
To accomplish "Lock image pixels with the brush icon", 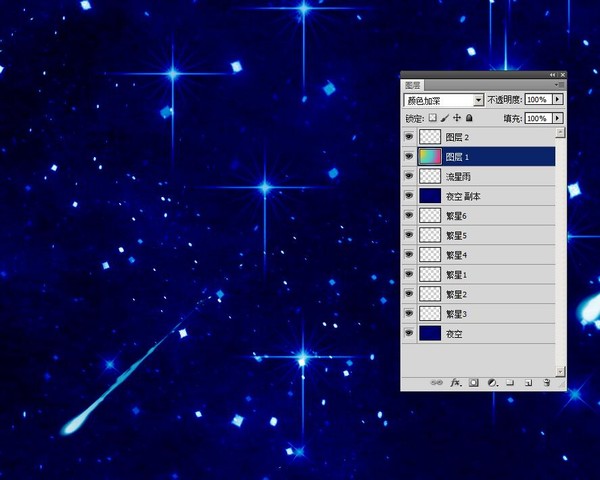I will [445, 118].
